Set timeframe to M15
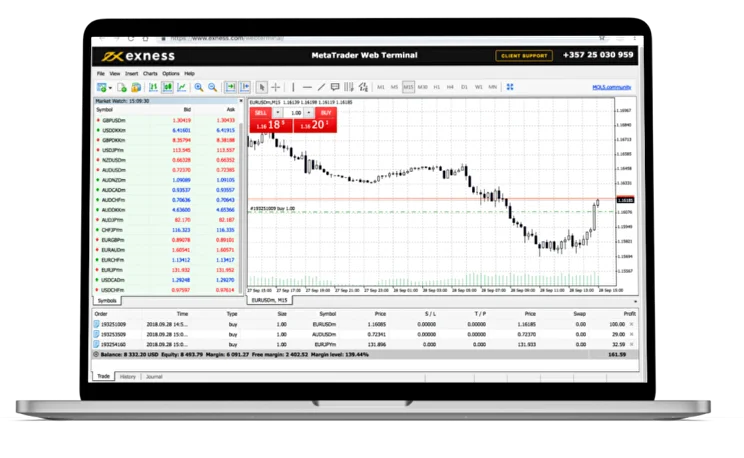The width and height of the screenshot is (744, 458). coord(408,87)
